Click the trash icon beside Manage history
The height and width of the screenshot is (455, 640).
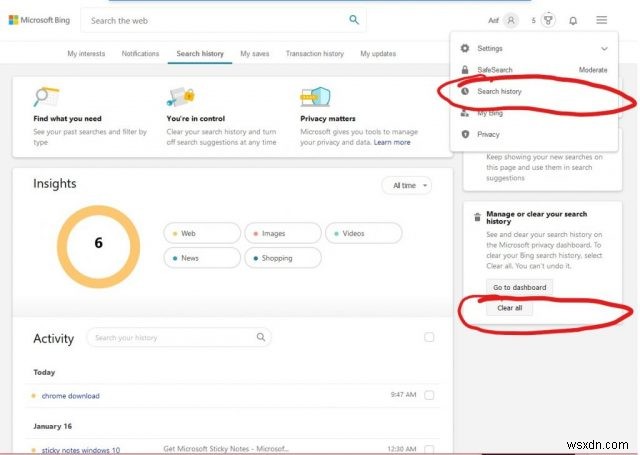(477, 217)
